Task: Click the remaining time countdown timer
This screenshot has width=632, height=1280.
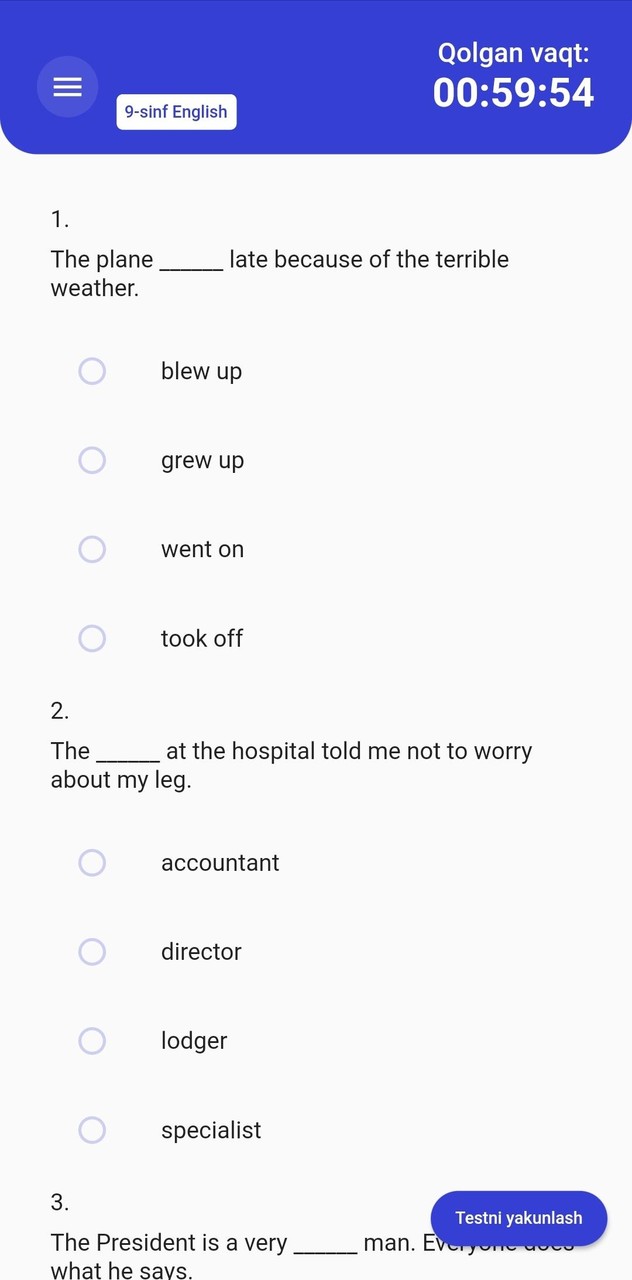Action: tap(513, 93)
